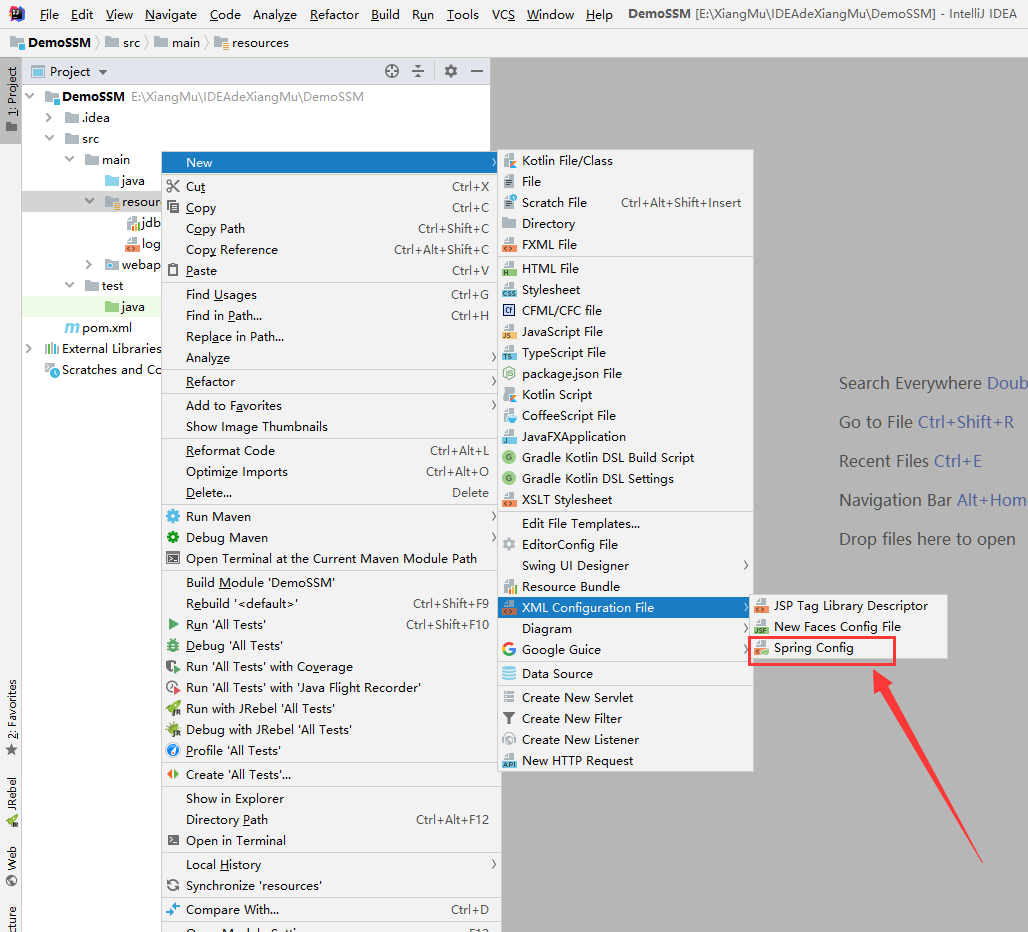Click the TypeScript File icon

point(509,353)
